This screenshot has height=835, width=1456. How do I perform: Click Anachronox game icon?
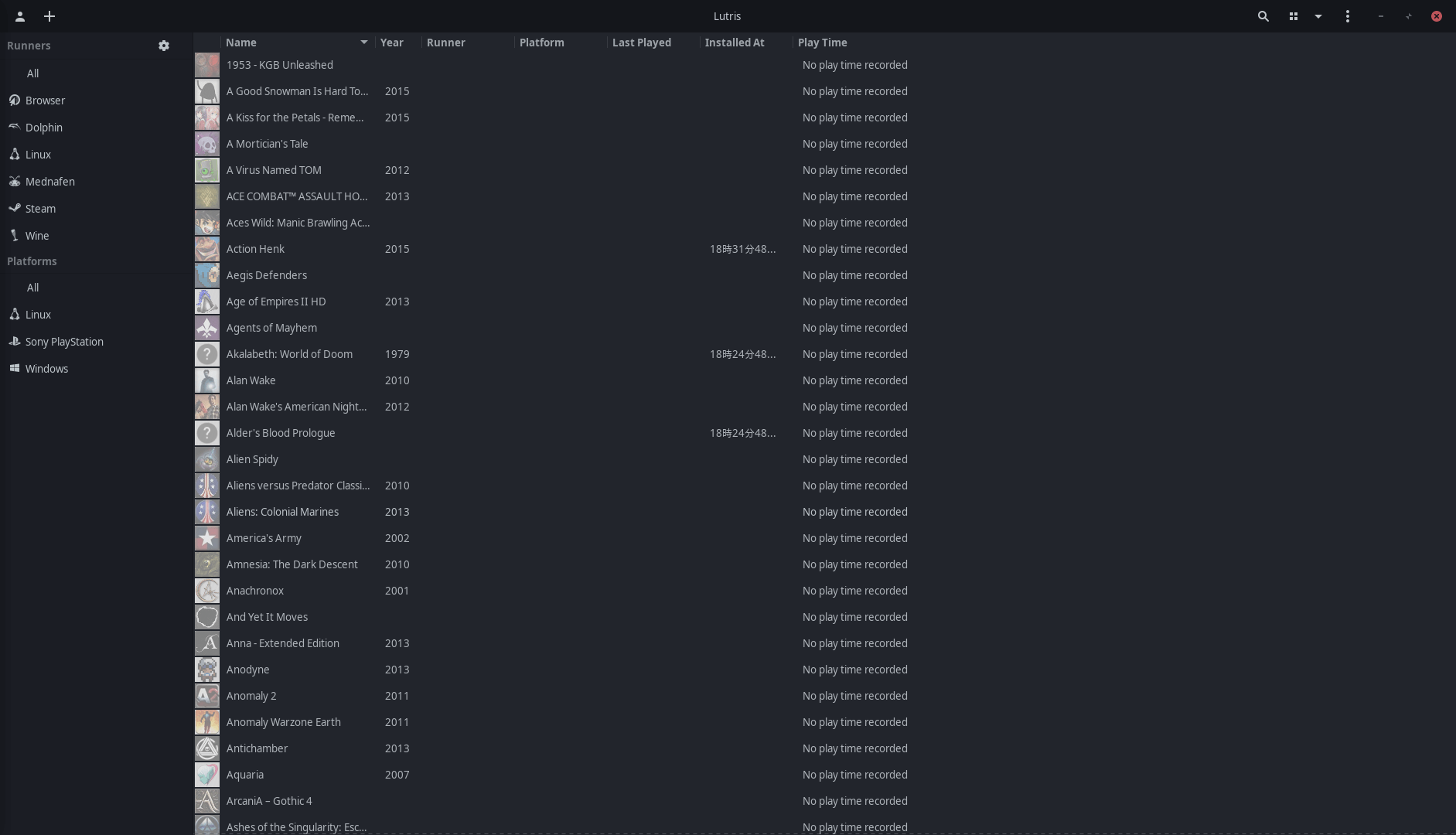click(x=207, y=591)
